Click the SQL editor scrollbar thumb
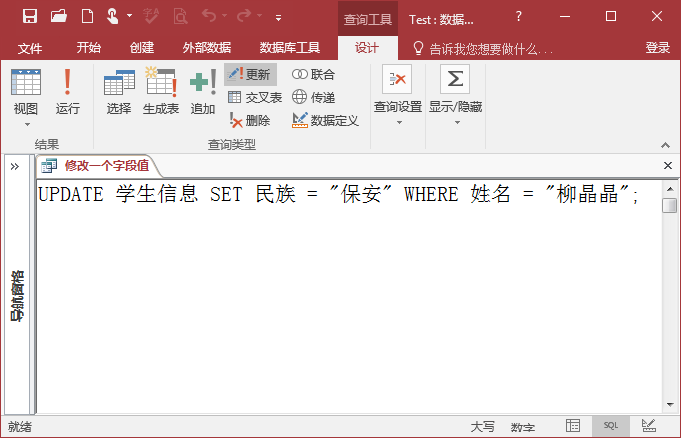Screen dimensions: 681x438 pos(670,205)
